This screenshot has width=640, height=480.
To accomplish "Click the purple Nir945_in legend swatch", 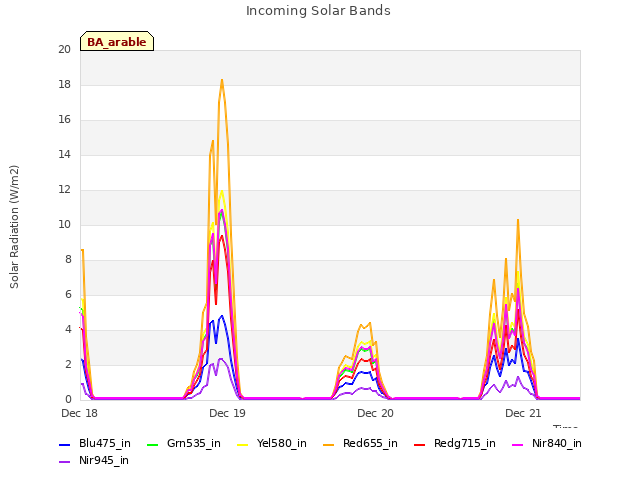I will tap(65, 462).
